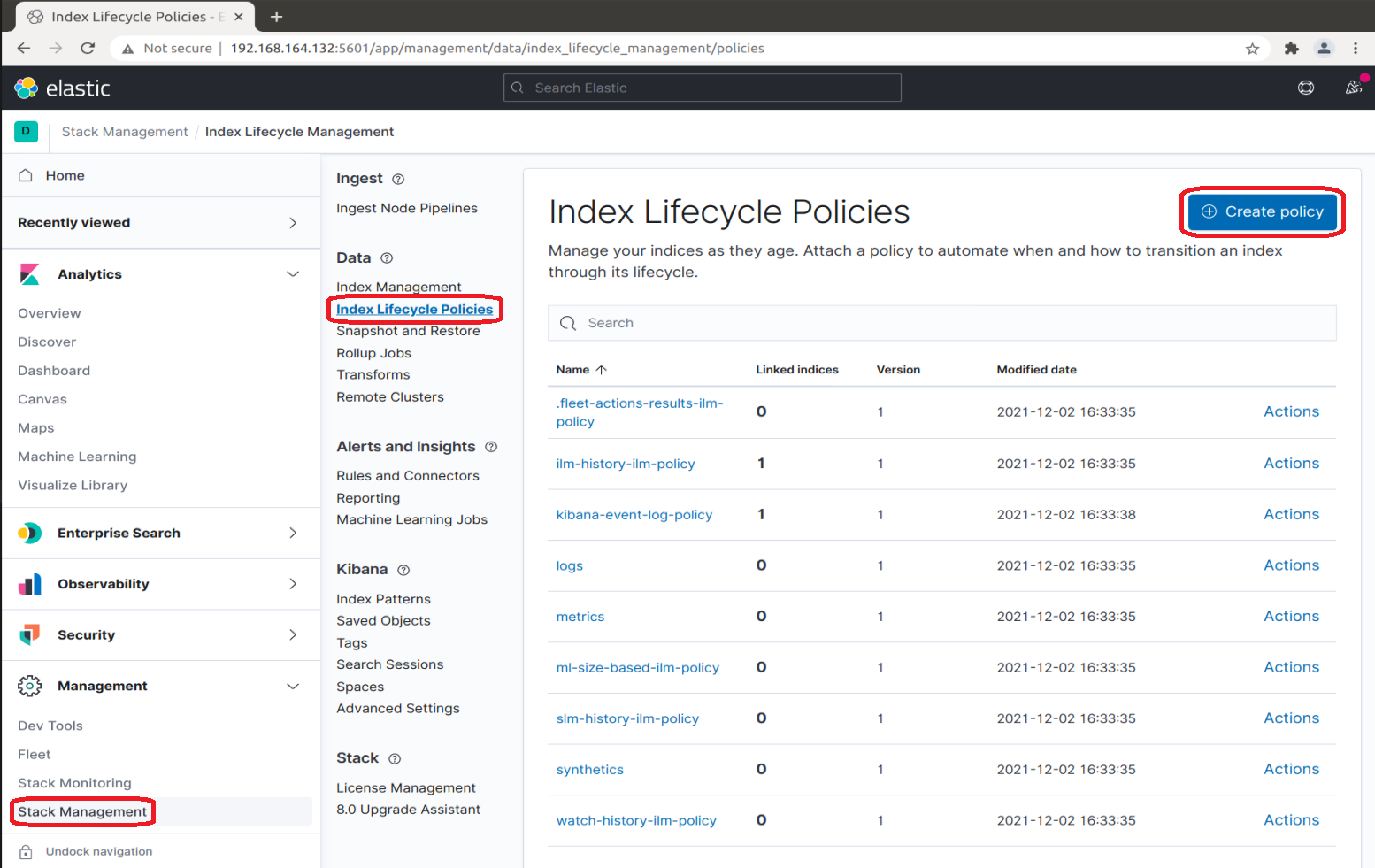The image size is (1375, 868).
Task: Open the kibana-event-log-policy link
Action: (634, 515)
